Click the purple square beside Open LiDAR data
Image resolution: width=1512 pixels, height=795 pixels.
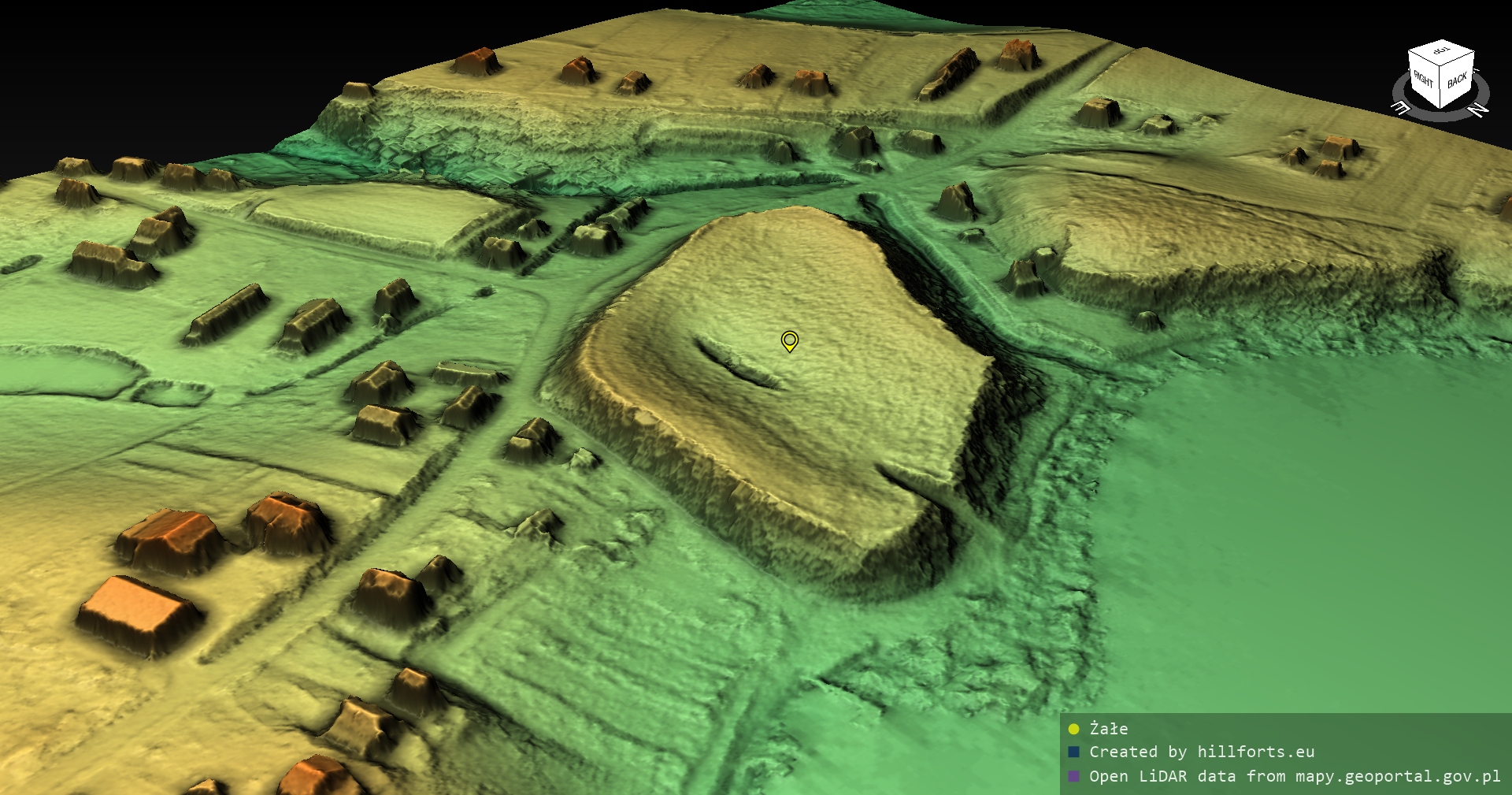pos(1073,776)
